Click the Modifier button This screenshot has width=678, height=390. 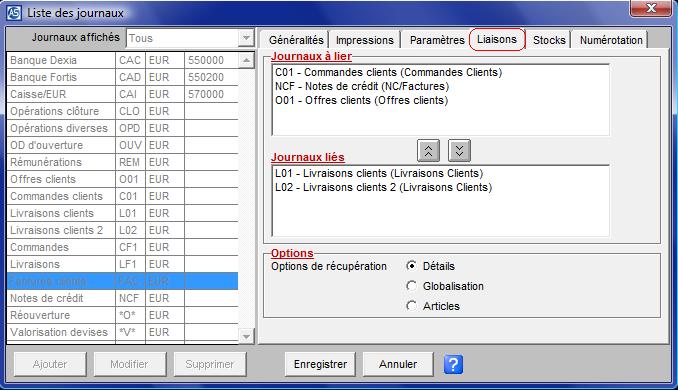coord(129,364)
